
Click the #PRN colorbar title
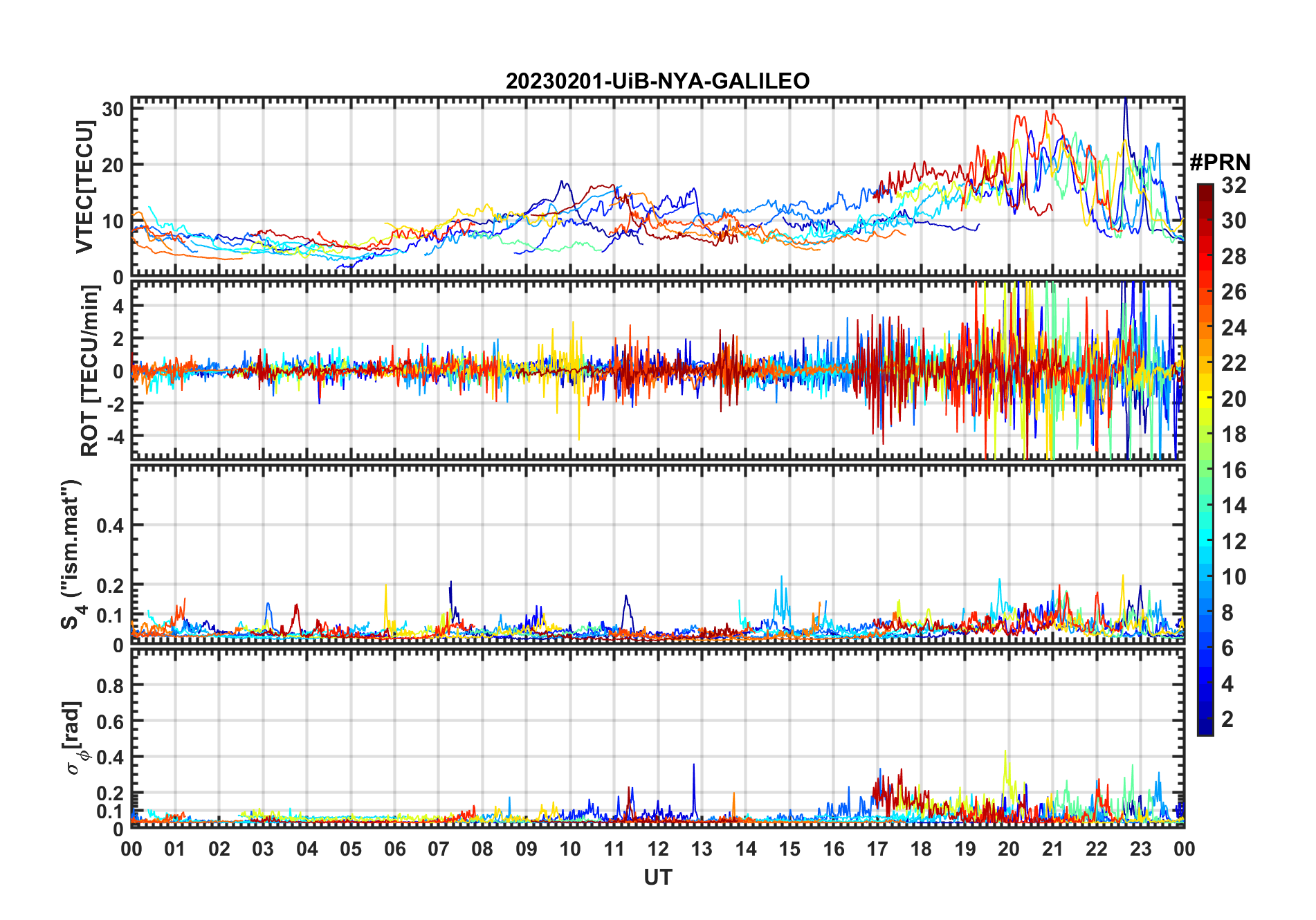click(1220, 162)
